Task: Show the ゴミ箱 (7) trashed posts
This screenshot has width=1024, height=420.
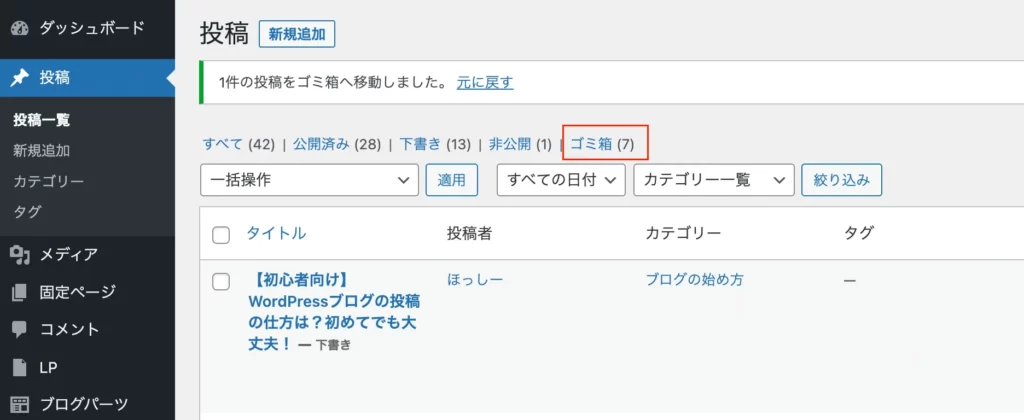Action: (x=602, y=144)
